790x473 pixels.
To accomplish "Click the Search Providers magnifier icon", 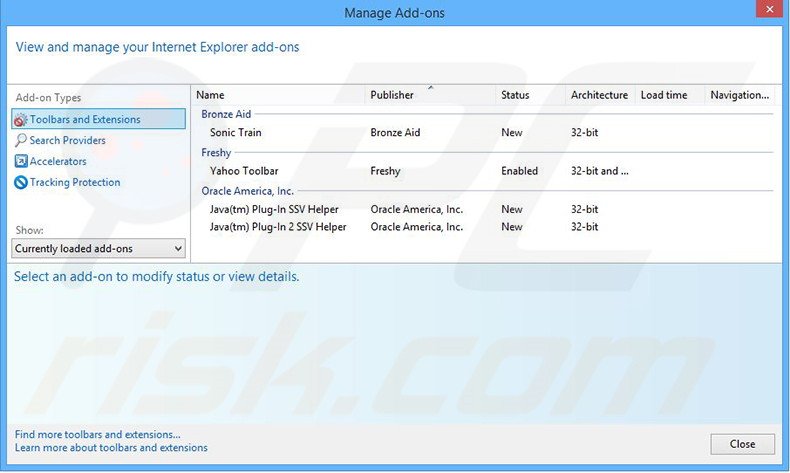I will pyautogui.click(x=21, y=141).
